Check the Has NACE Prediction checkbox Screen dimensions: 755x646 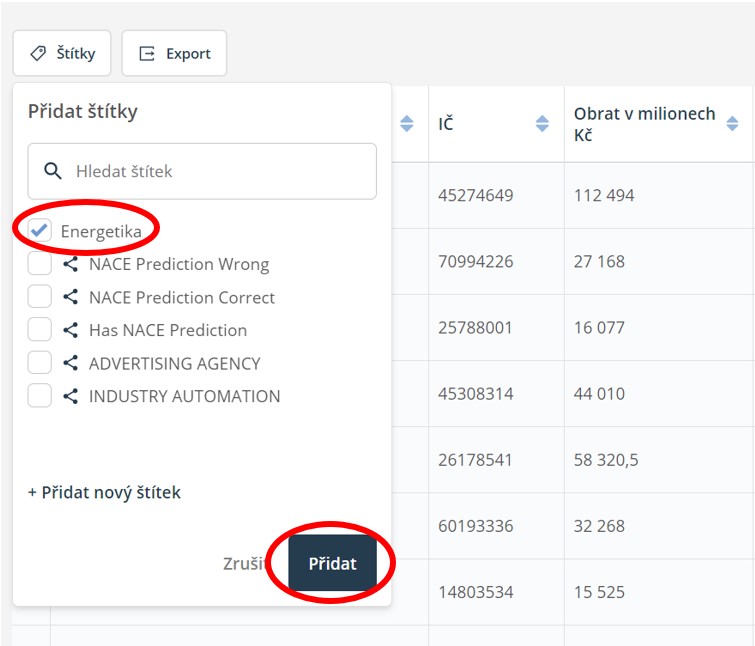point(39,330)
